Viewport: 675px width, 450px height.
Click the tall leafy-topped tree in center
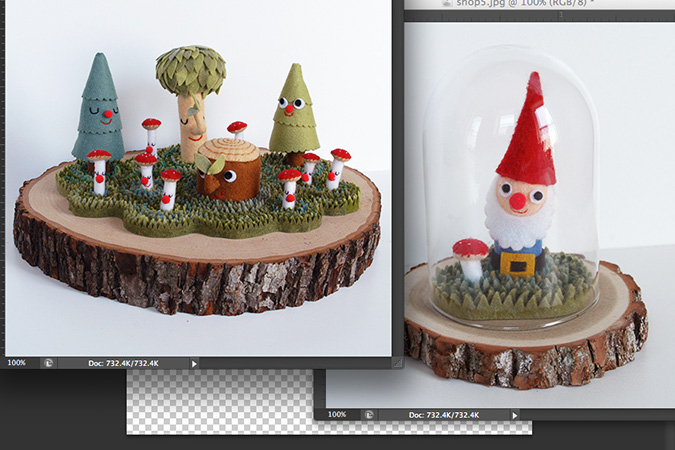click(x=191, y=90)
